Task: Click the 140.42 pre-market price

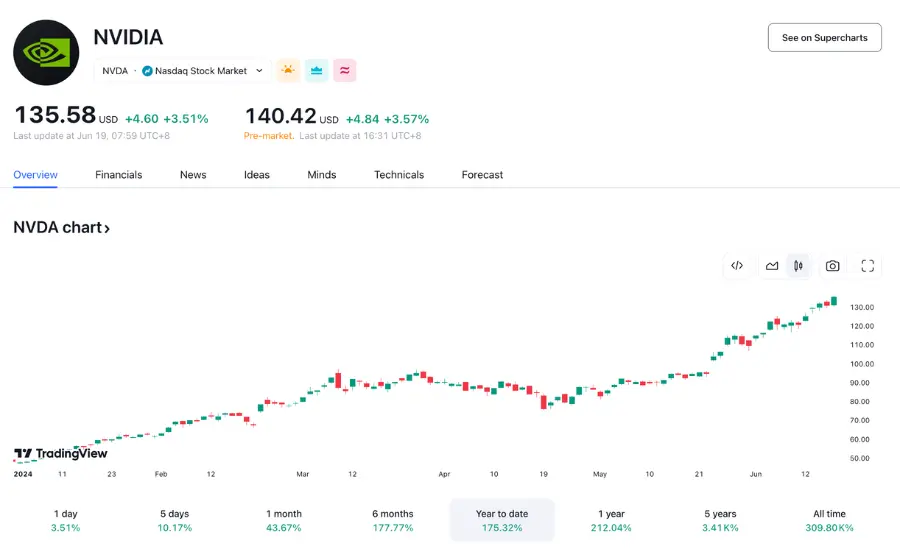Action: coord(281,116)
